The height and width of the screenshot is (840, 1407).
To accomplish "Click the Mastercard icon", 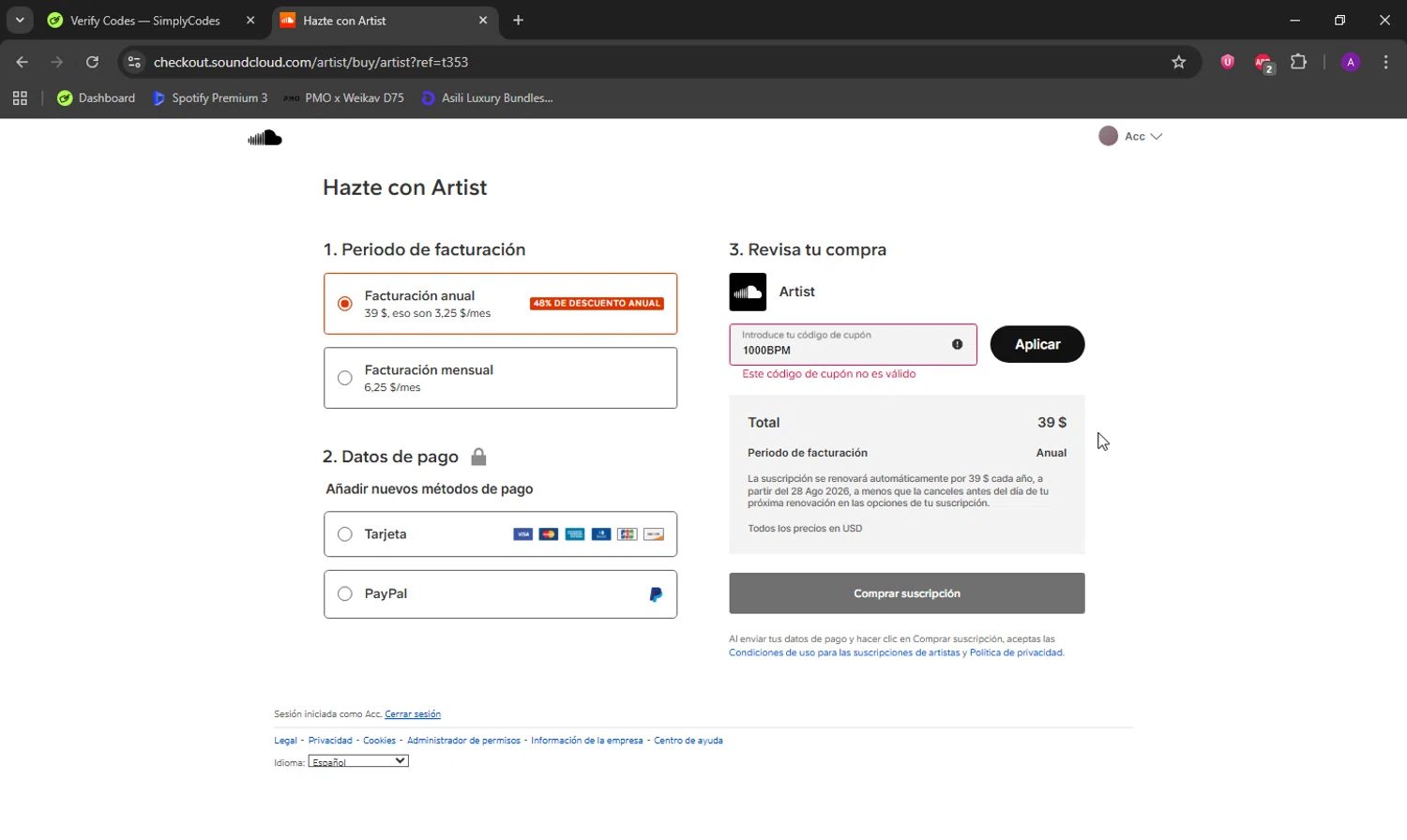I will 549,534.
